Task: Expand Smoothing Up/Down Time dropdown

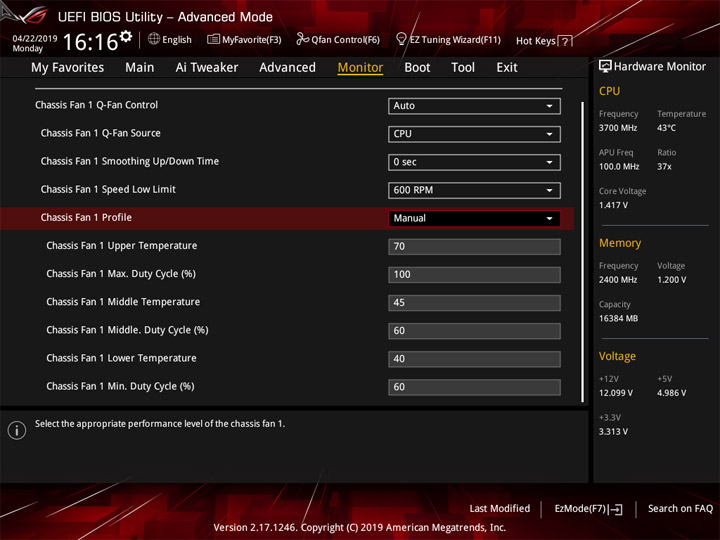Action: (474, 162)
